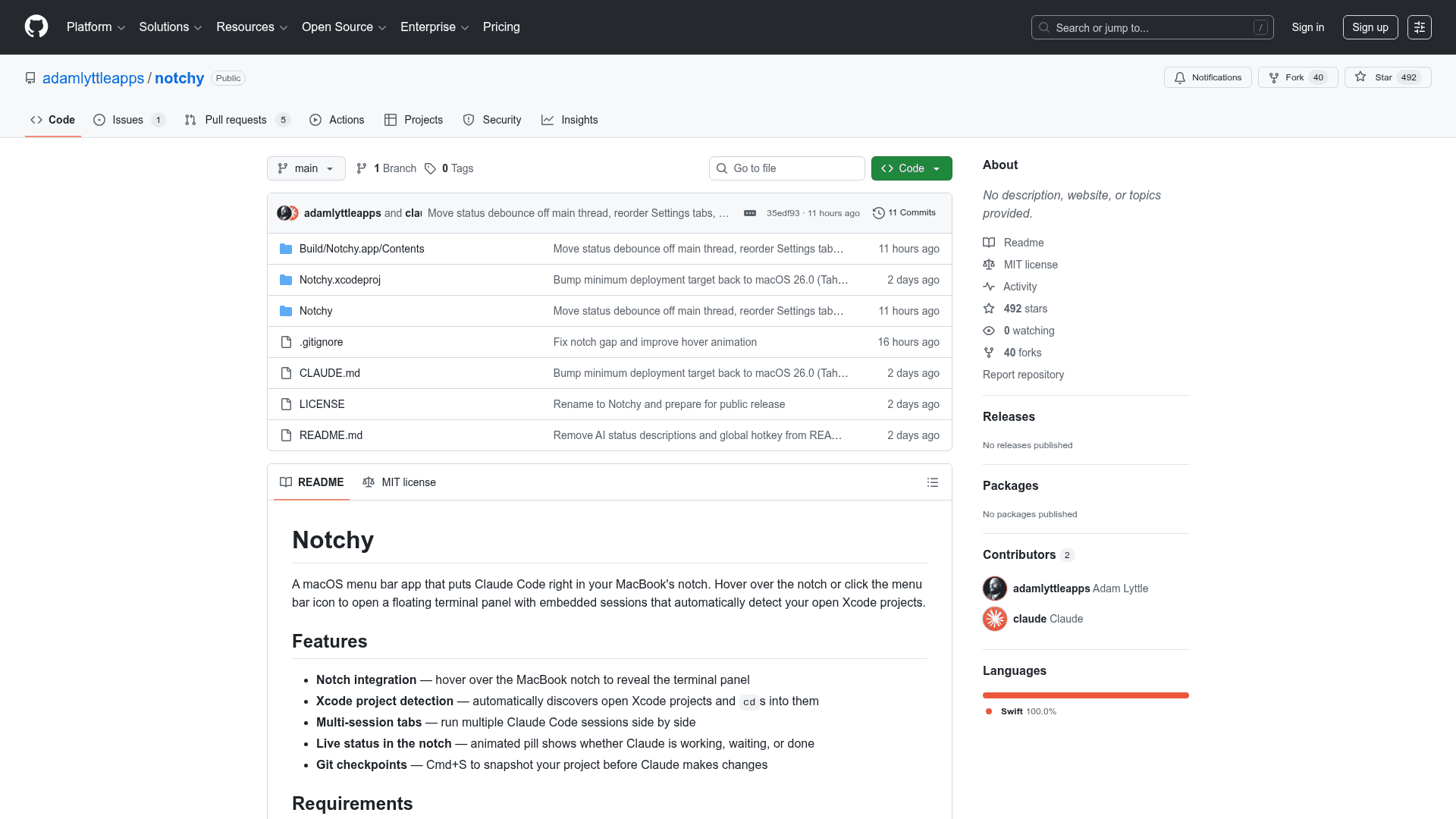View the 11 Commits history

tap(904, 213)
